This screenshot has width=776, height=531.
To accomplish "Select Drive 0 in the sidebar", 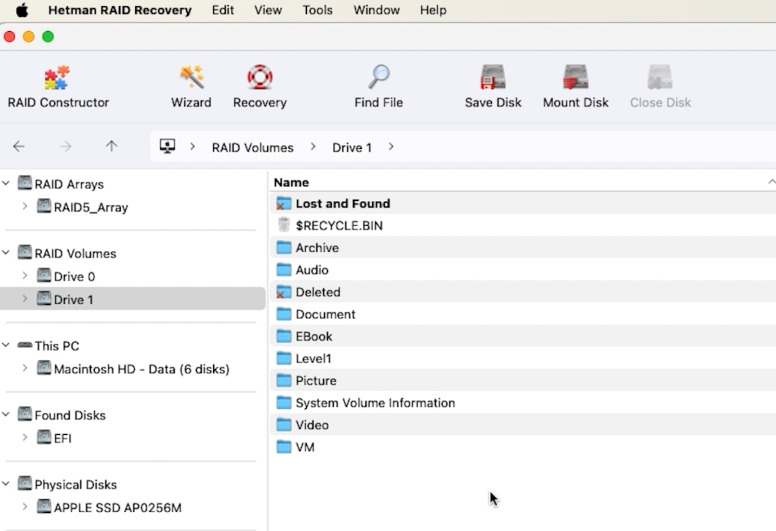I will click(74, 277).
